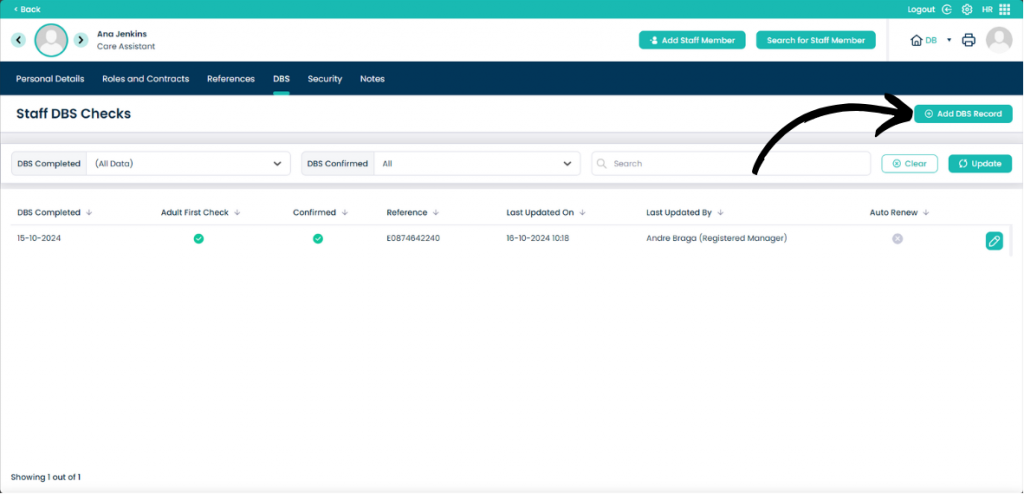Open the printer icon
This screenshot has width=1024, height=494.
969,41
